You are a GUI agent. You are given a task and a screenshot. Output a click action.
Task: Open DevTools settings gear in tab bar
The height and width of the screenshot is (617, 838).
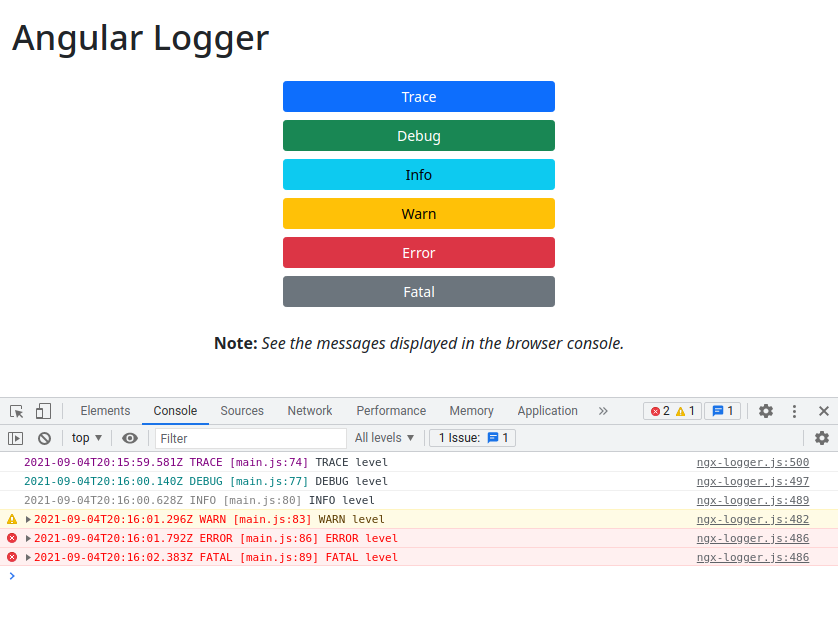point(766,411)
